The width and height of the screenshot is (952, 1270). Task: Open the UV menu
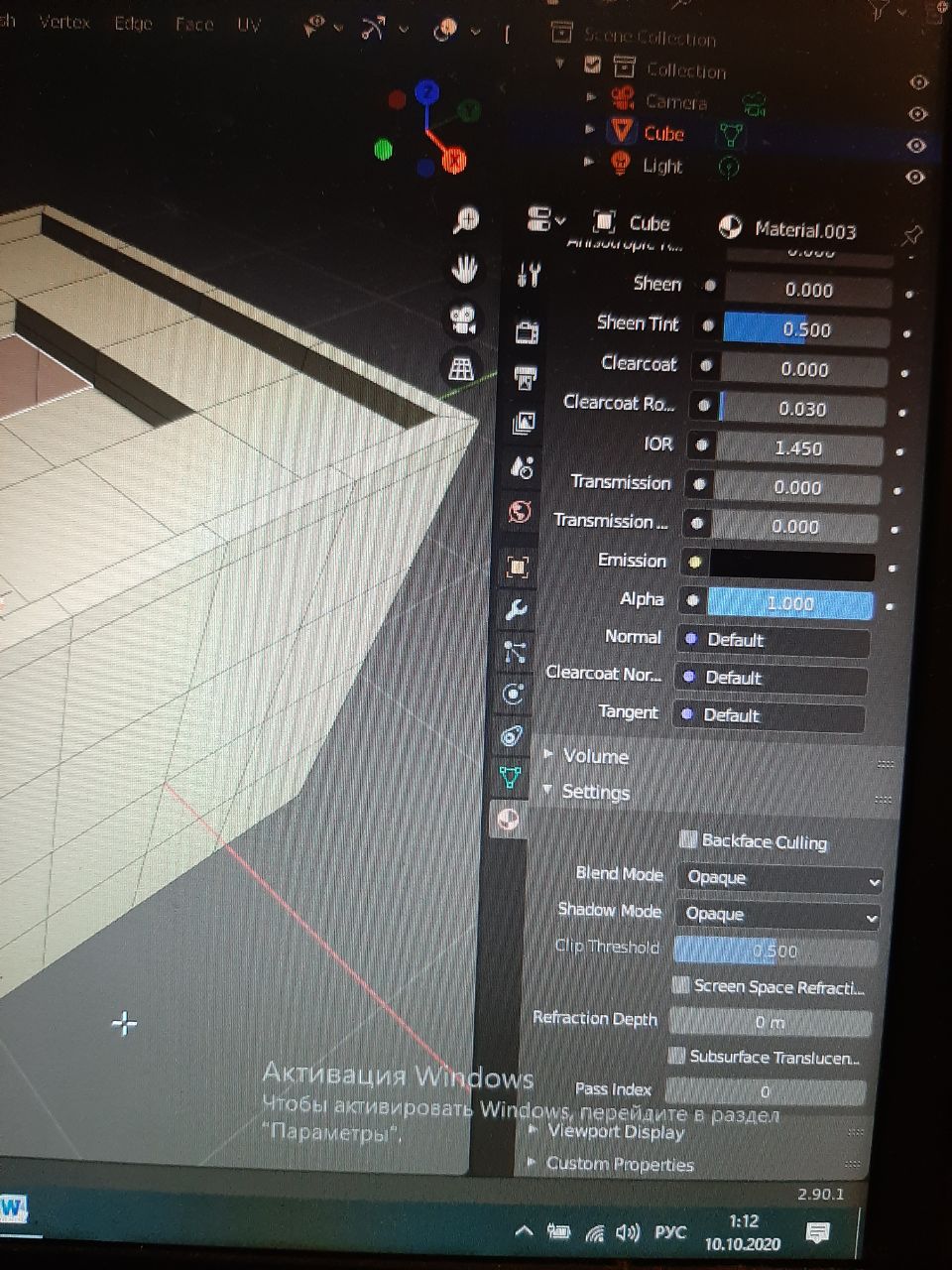248,25
